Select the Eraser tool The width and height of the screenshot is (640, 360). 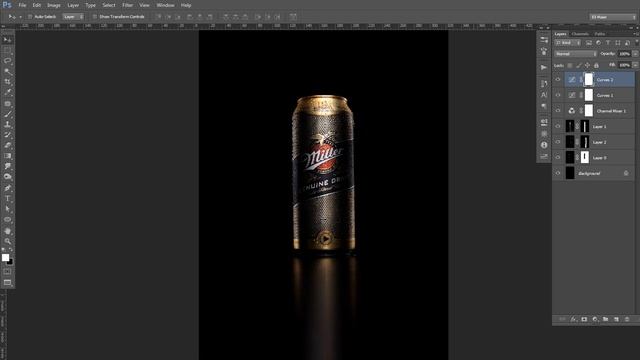pyautogui.click(x=7, y=146)
